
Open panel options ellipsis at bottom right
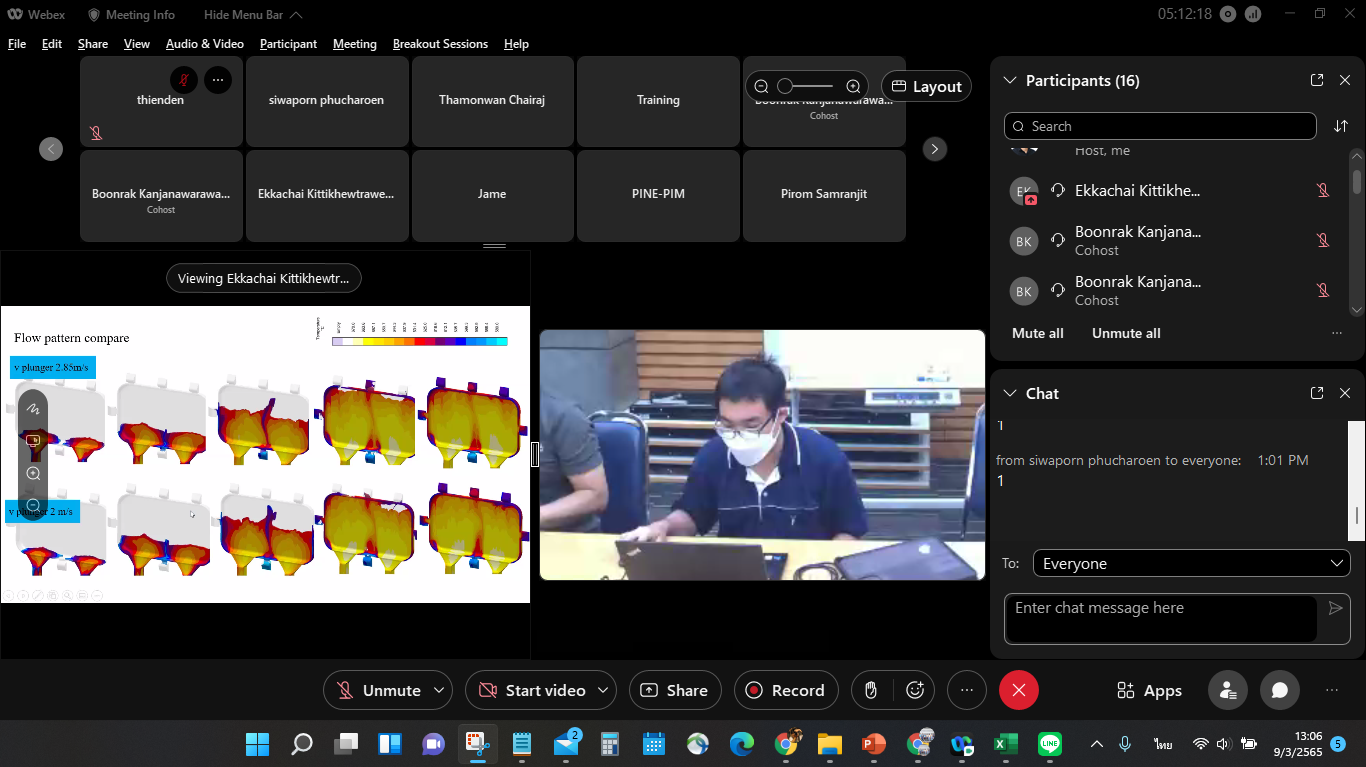point(1332,690)
